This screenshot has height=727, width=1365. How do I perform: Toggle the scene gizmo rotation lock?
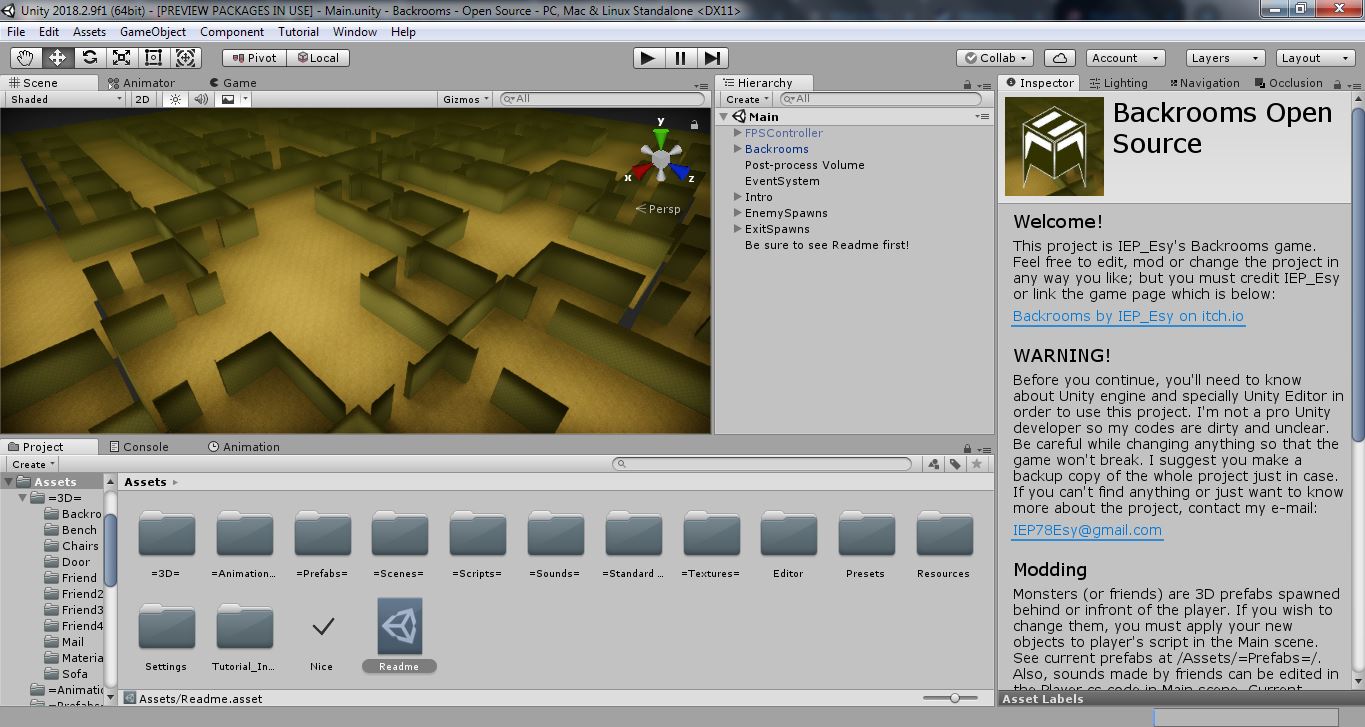click(x=694, y=125)
